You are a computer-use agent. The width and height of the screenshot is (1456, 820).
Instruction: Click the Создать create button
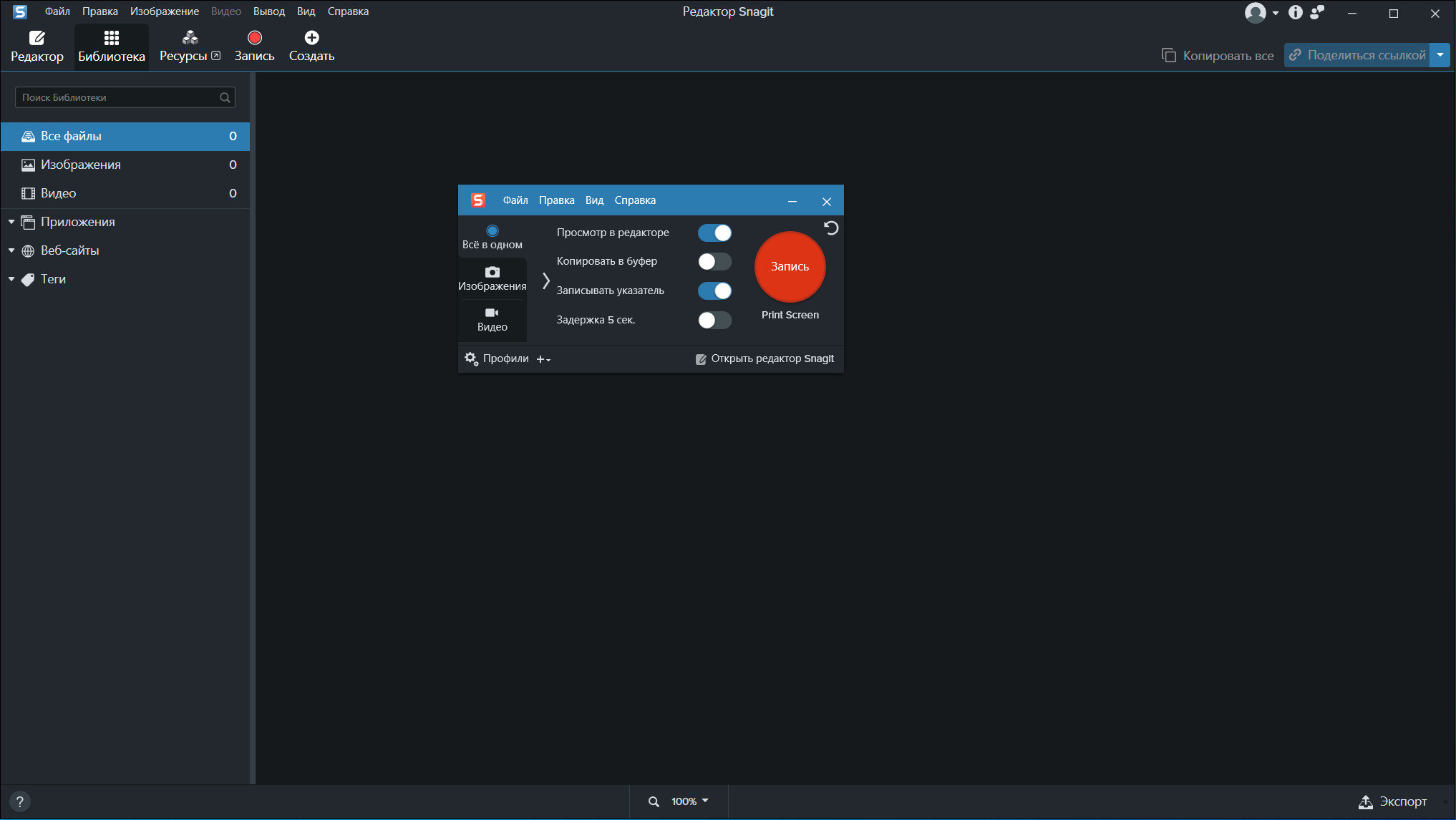311,47
